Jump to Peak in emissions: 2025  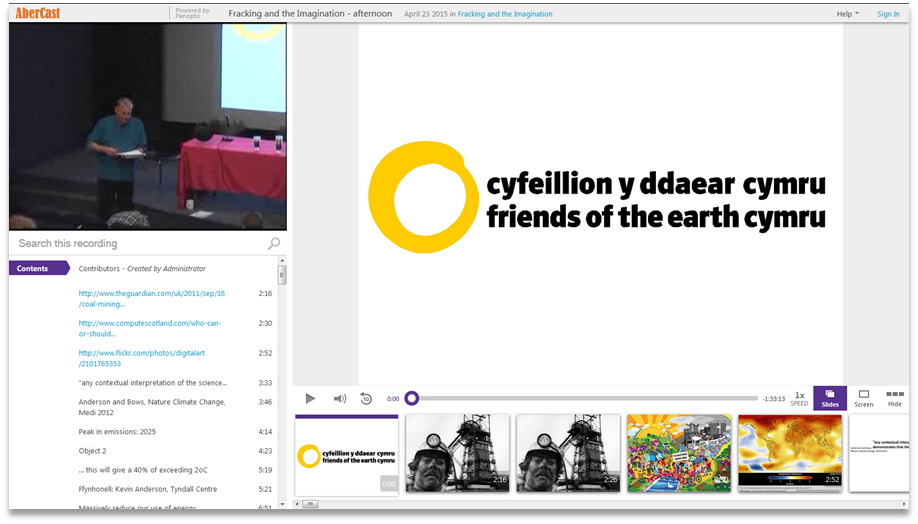117,431
